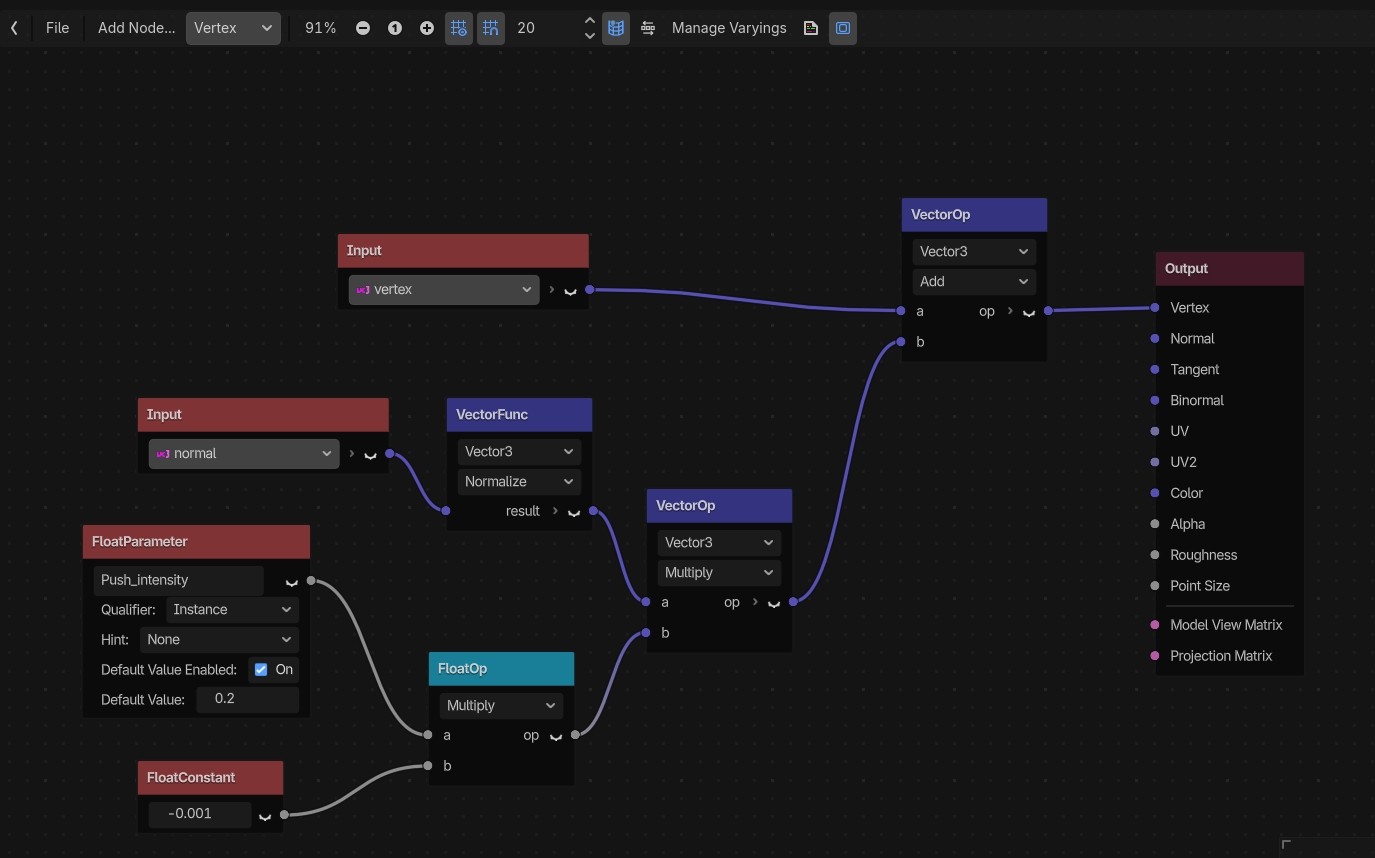The image size is (1375, 858).
Task: Zoom in with the plus icon
Action: click(x=427, y=28)
